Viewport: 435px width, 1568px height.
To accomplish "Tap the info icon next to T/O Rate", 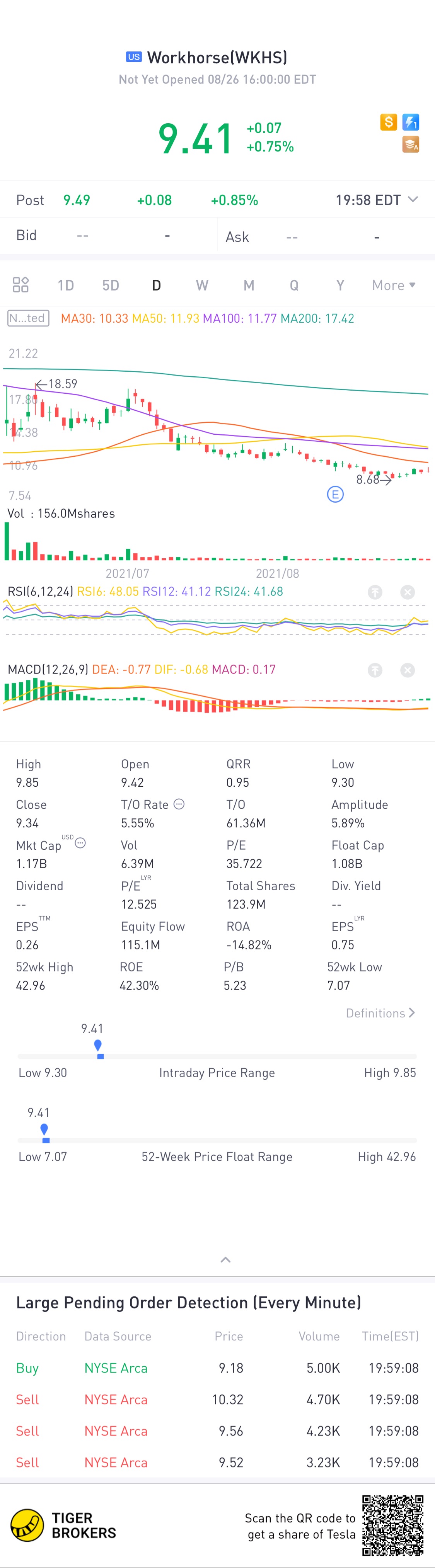I will click(x=179, y=804).
